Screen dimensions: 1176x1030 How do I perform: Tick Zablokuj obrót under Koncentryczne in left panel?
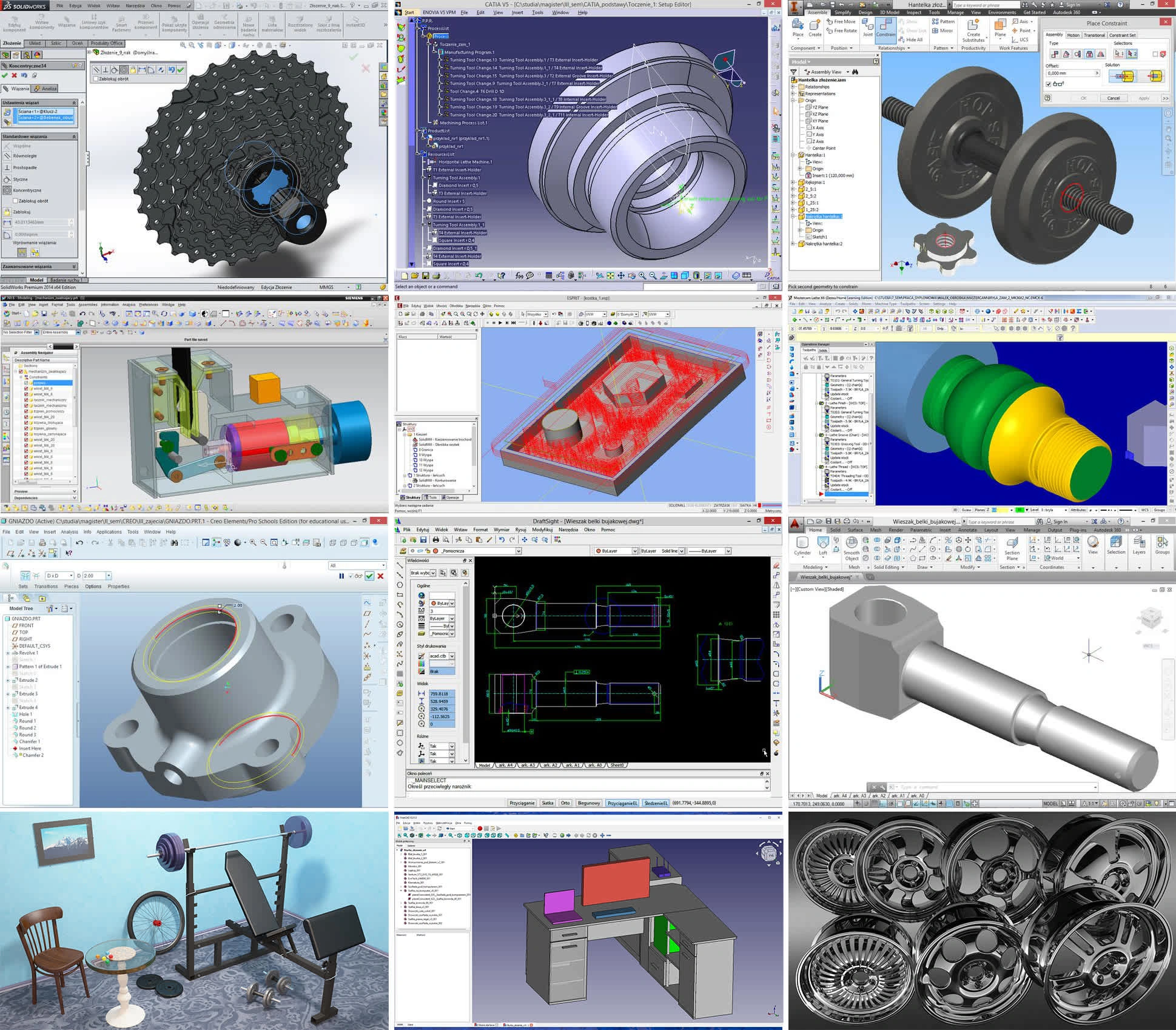15,201
